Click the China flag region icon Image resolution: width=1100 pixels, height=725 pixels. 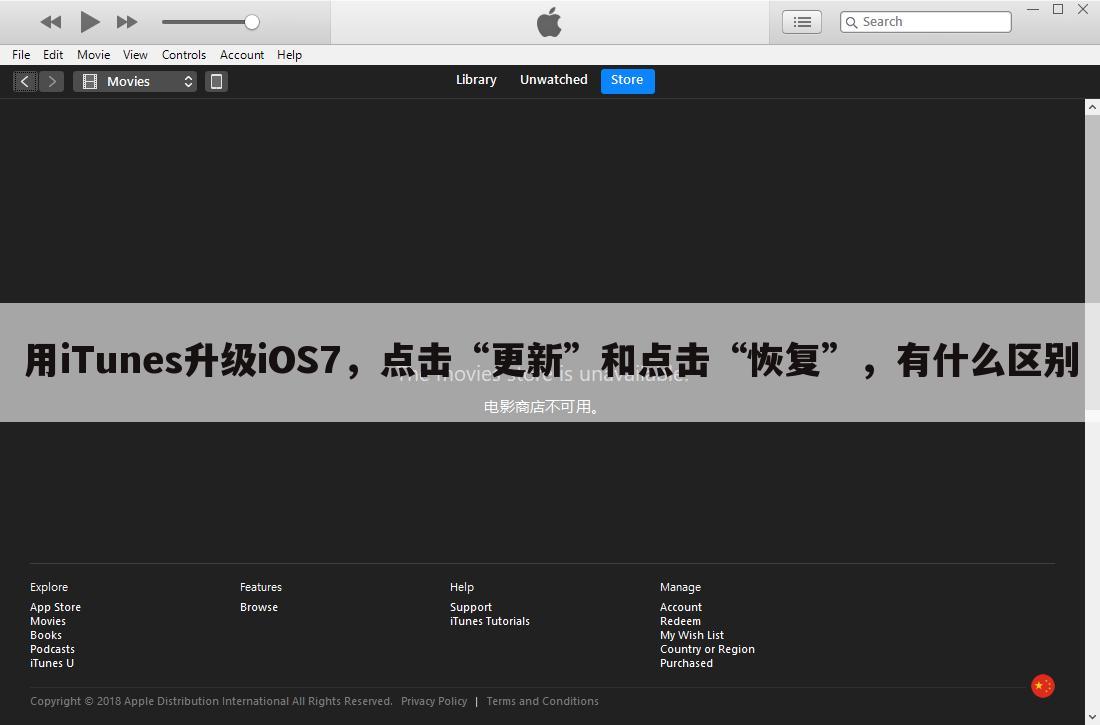pyautogui.click(x=1042, y=686)
